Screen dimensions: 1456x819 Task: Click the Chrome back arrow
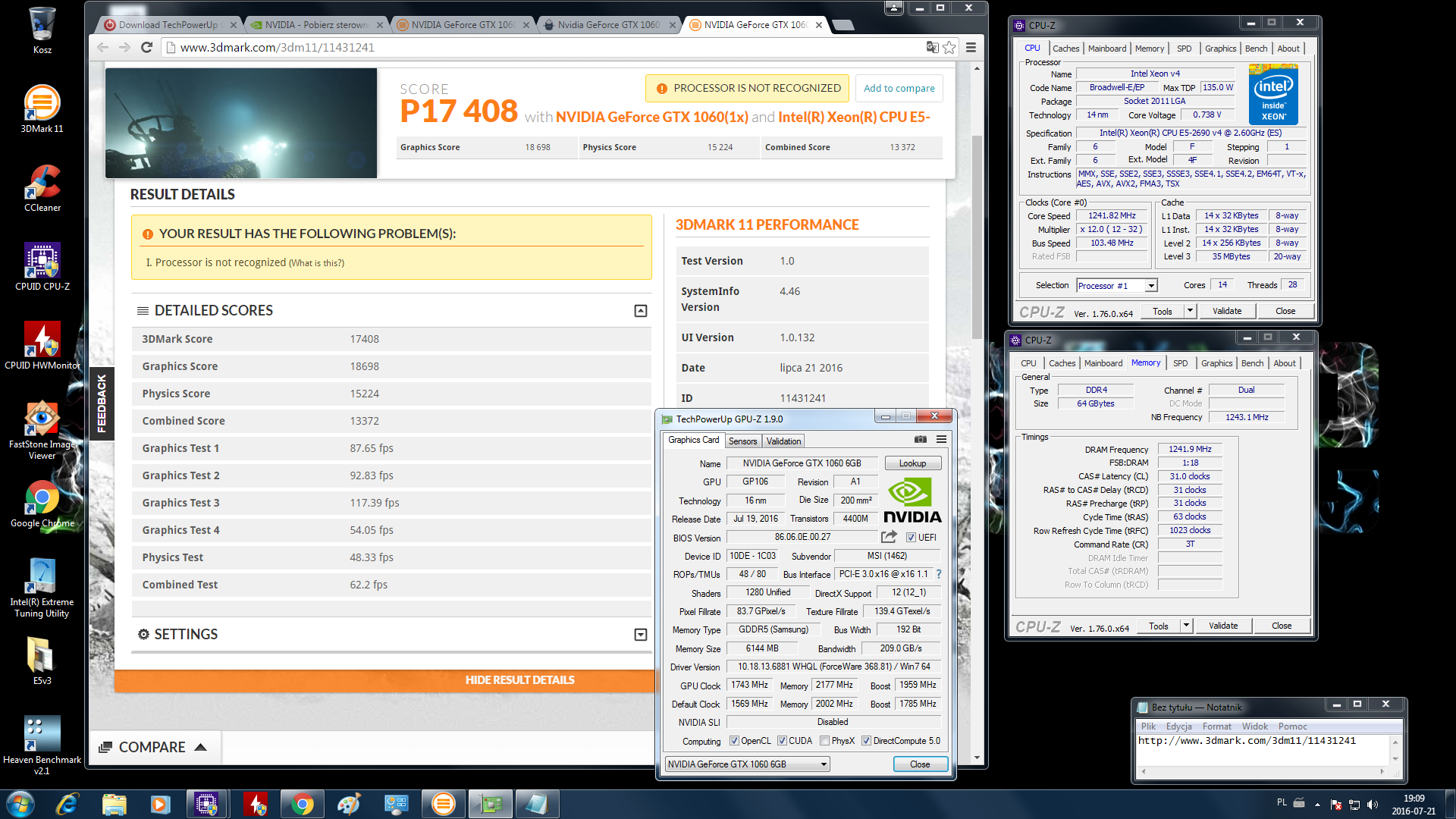[x=103, y=47]
